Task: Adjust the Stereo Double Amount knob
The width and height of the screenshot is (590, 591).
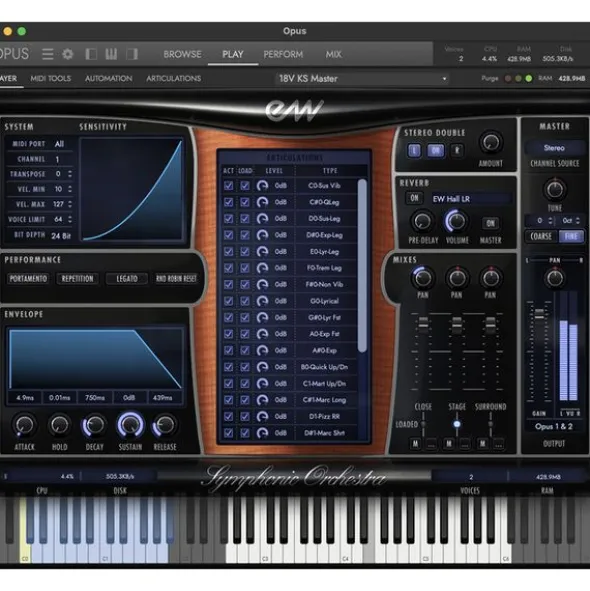Action: (490, 142)
